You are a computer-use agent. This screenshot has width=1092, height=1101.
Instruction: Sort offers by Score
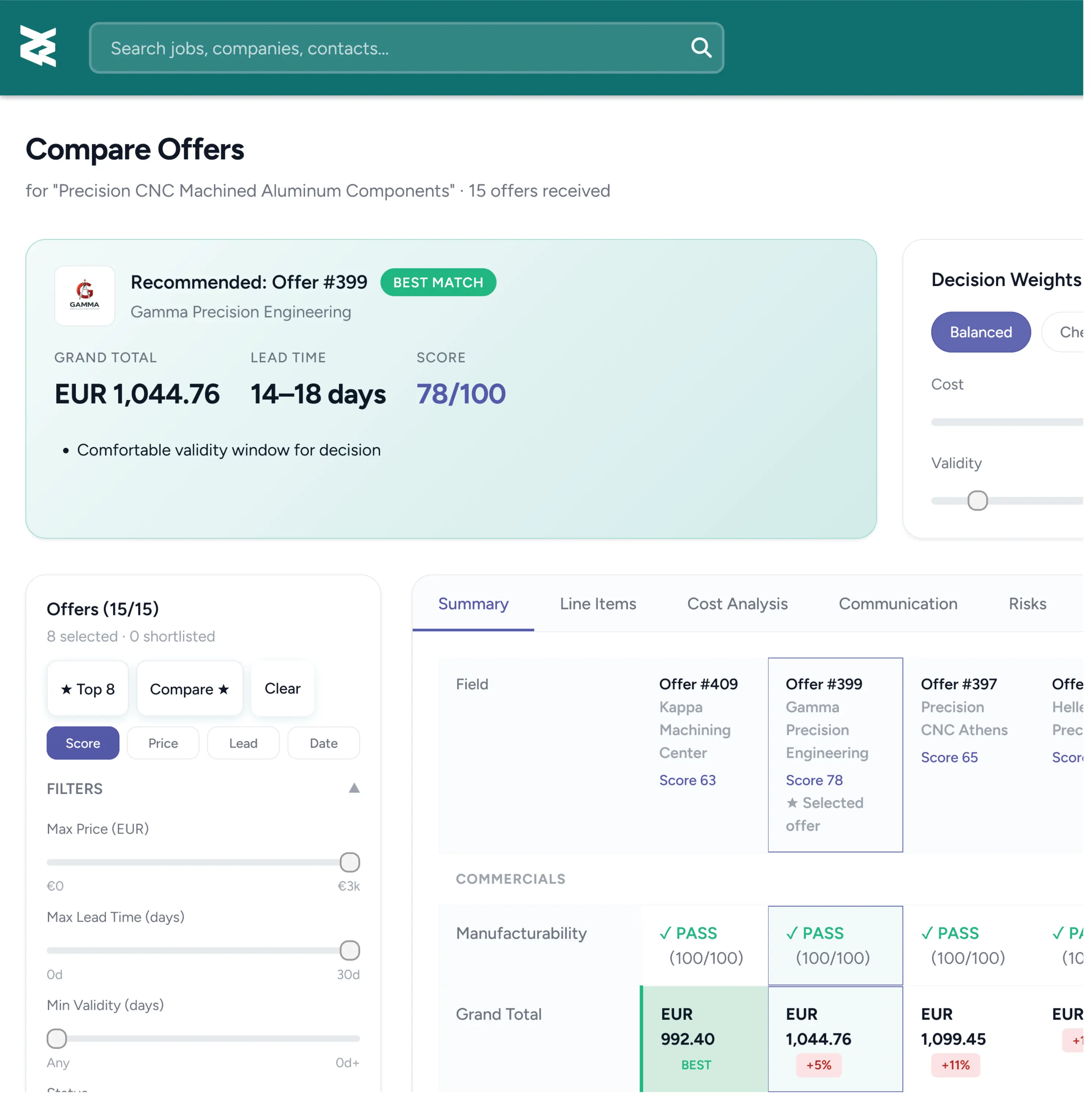[83, 743]
